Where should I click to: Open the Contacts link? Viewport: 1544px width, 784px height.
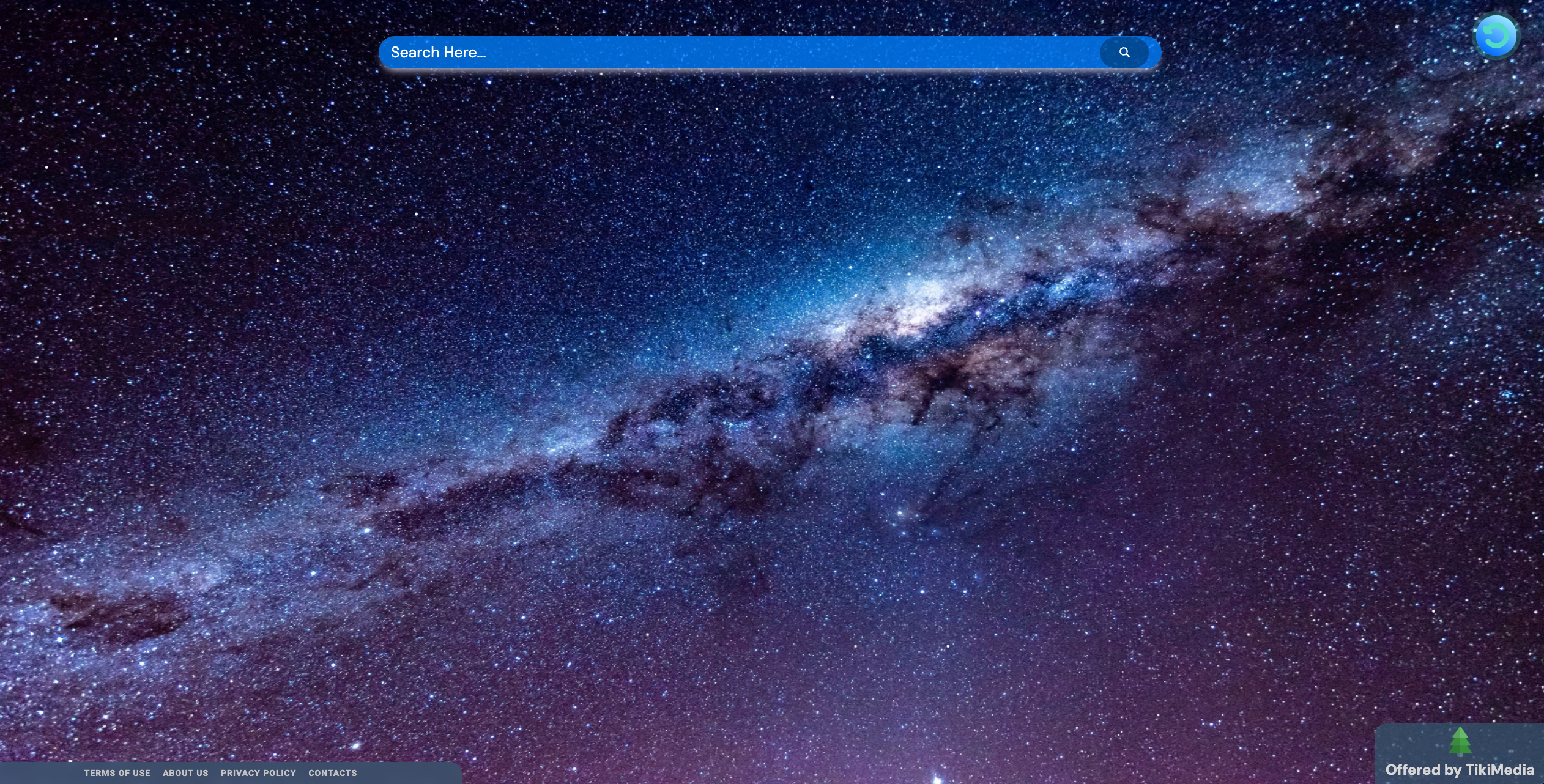(x=332, y=773)
